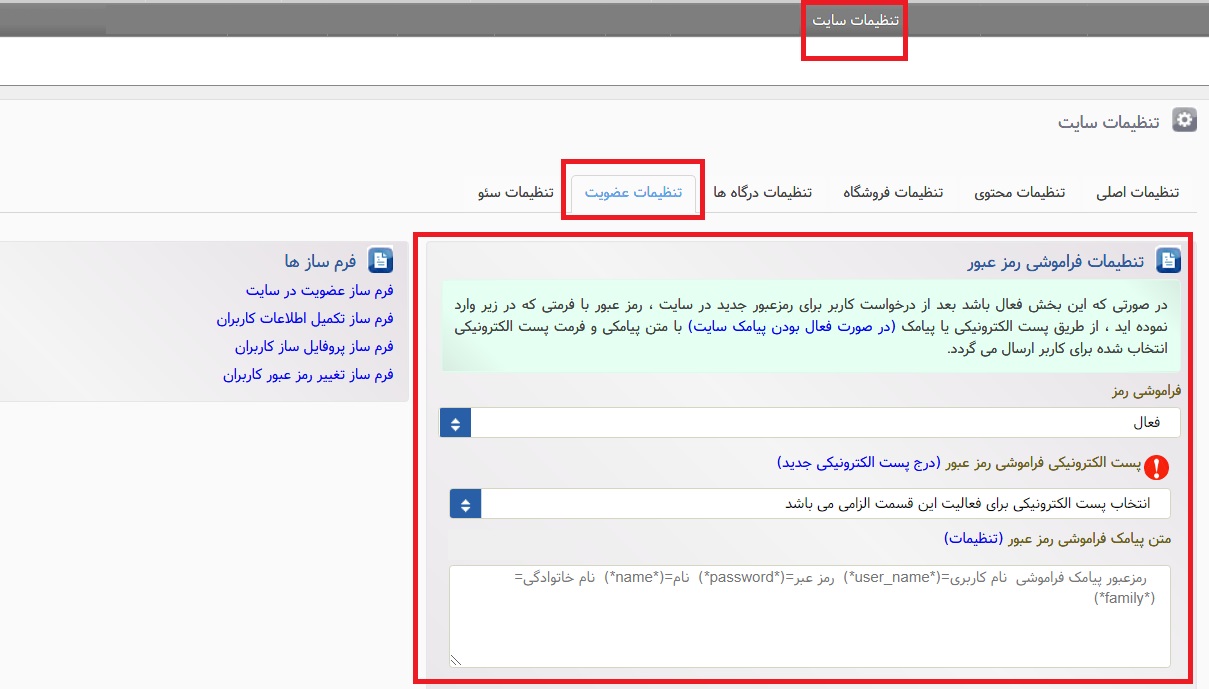Click the document icon beside فرم ساز ها
Image resolution: width=1209 pixels, height=689 pixels.
coord(380,261)
